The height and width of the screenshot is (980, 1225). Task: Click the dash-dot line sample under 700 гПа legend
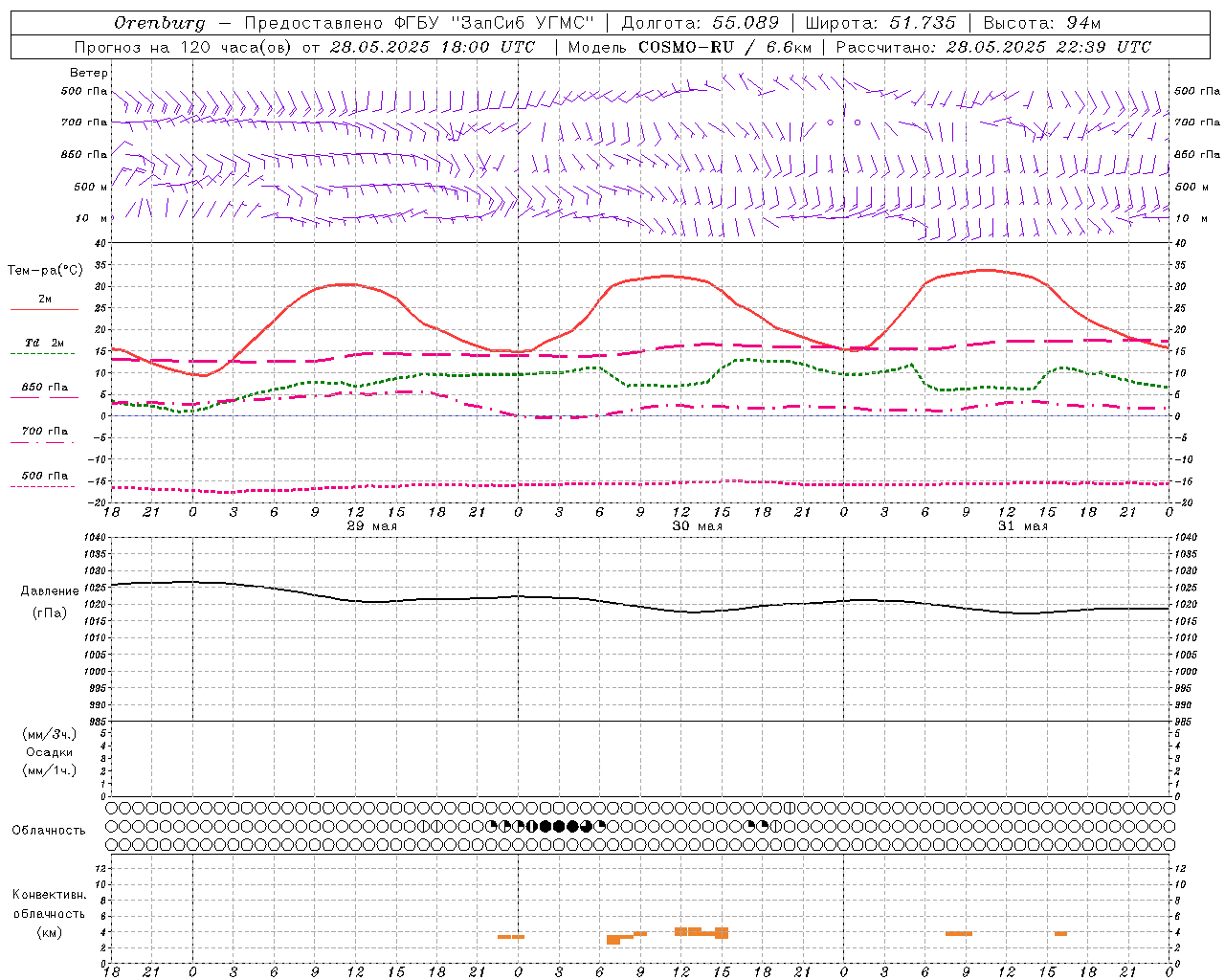coord(42,442)
